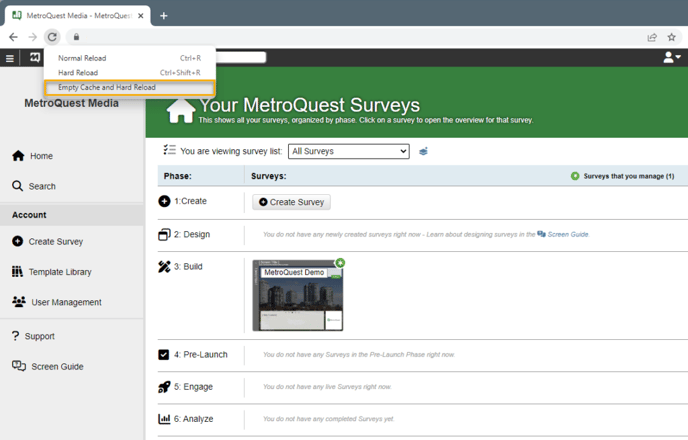Expand the All Surveys list dropdown
The width and height of the screenshot is (688, 440).
[x=348, y=151]
